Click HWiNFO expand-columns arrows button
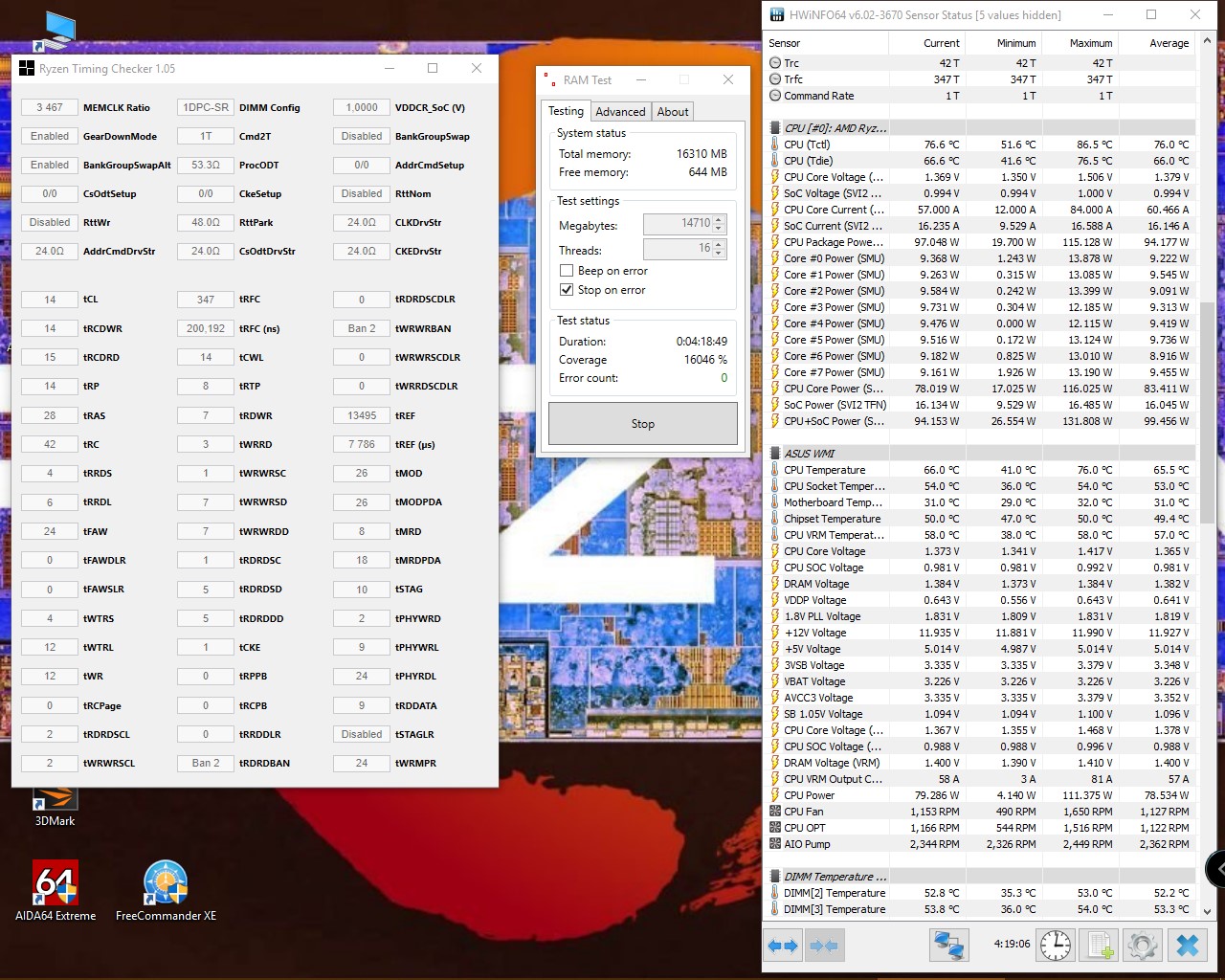Viewport: 1225px width, 980px height. pyautogui.click(x=782, y=946)
